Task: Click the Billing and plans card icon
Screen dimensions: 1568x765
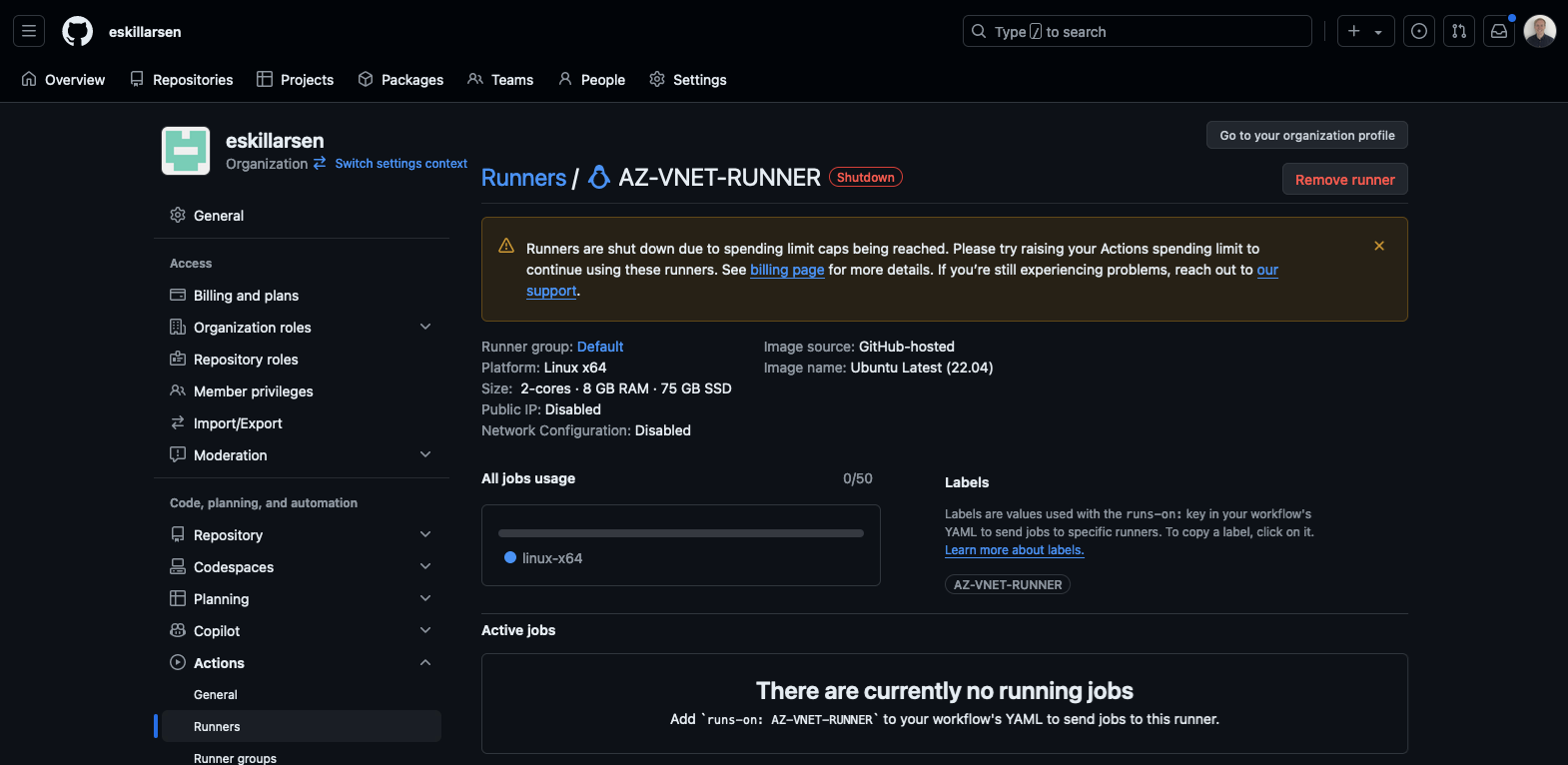Action: (178, 295)
